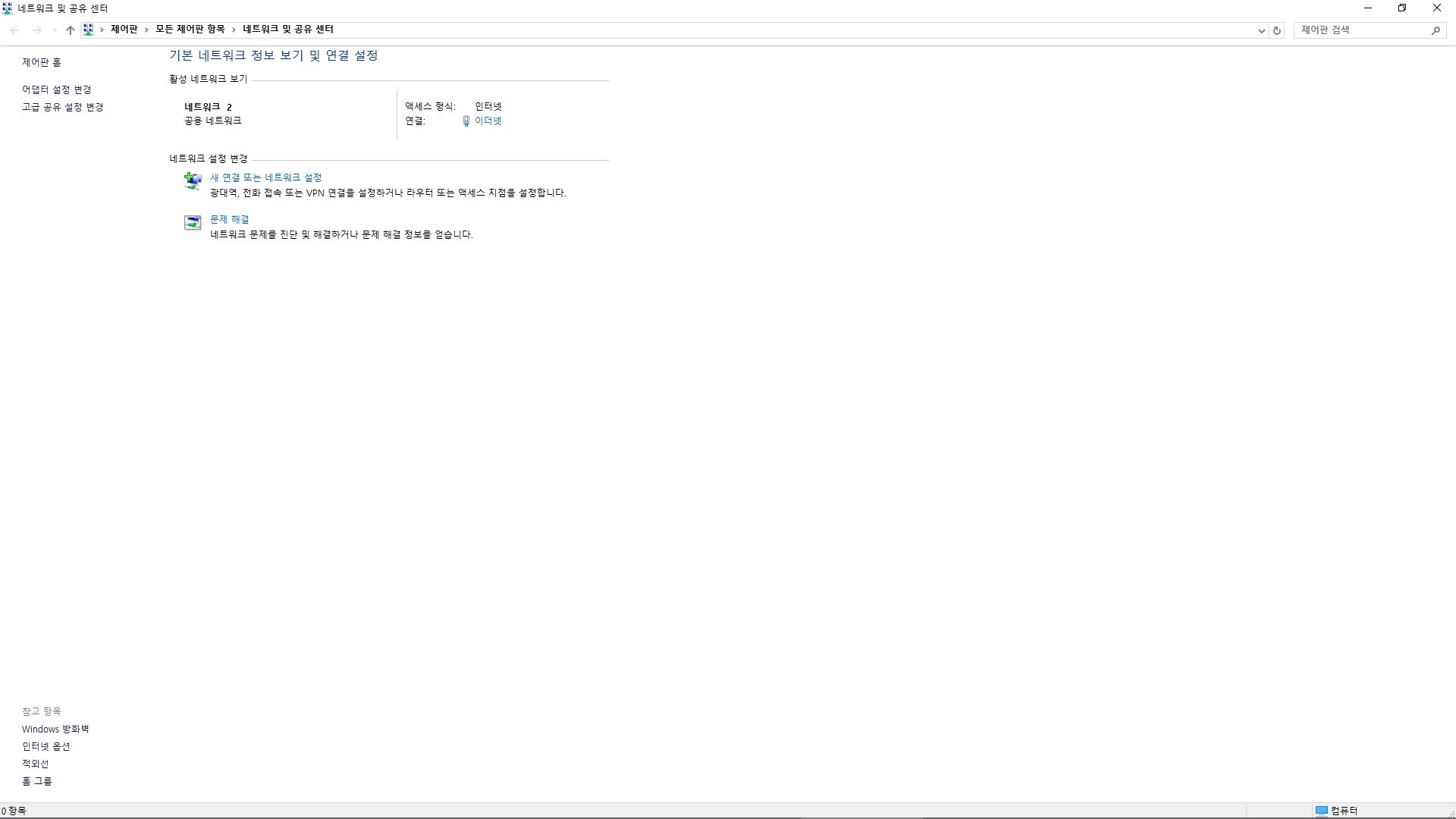
Task: Open the 이더넷 connection status link
Action: [x=488, y=121]
